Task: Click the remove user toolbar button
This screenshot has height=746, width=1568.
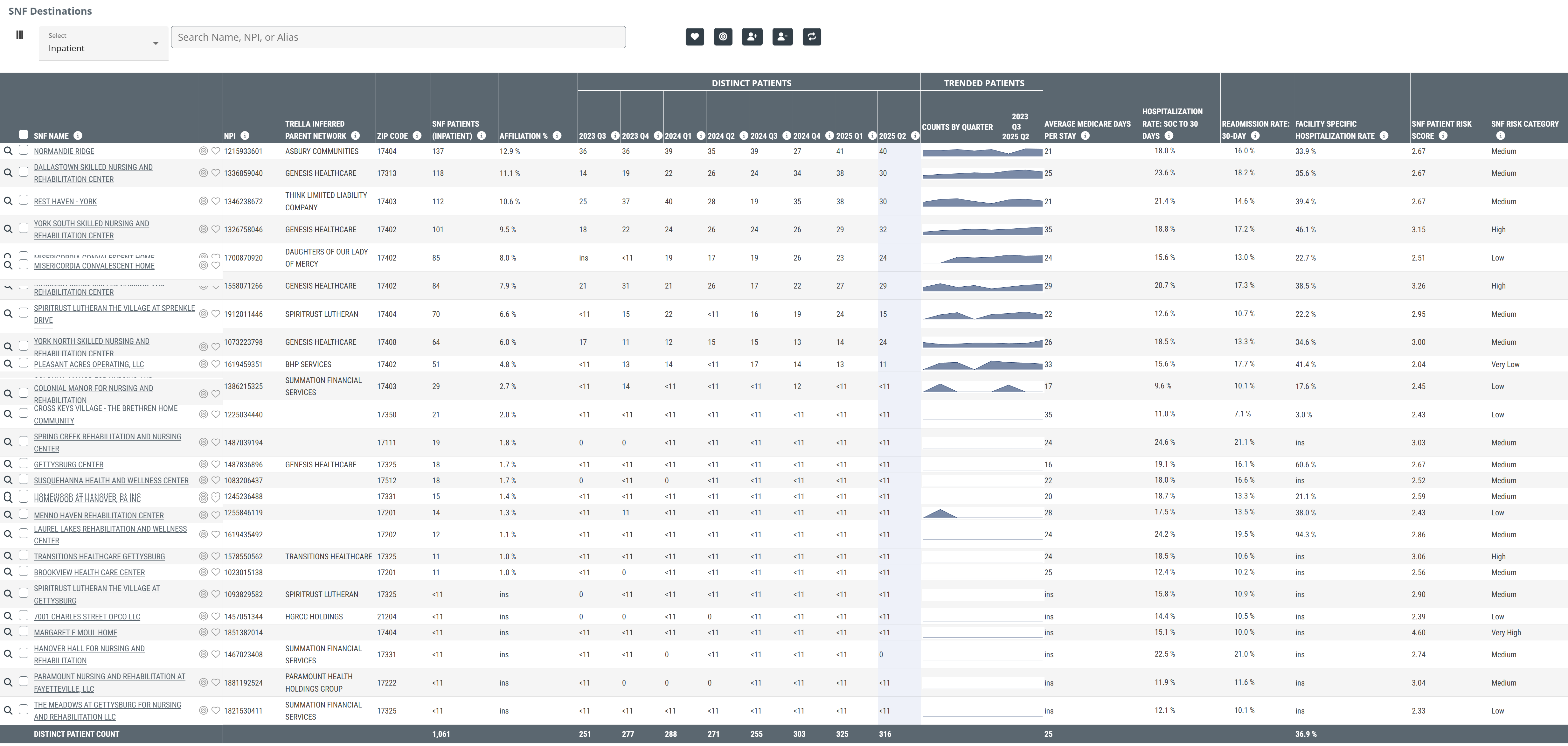Action: 782,37
